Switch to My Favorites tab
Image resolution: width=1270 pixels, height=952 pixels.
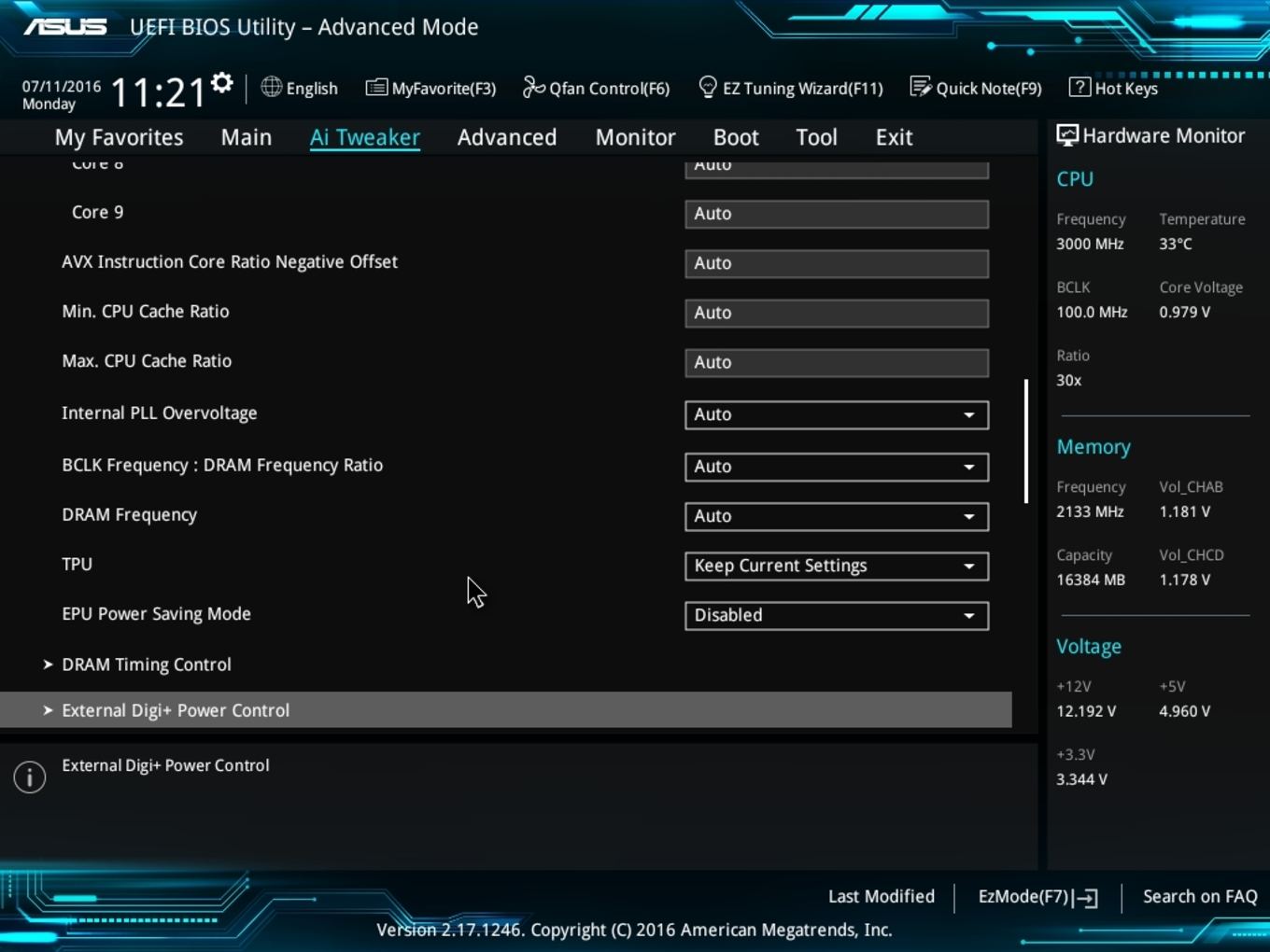(119, 137)
